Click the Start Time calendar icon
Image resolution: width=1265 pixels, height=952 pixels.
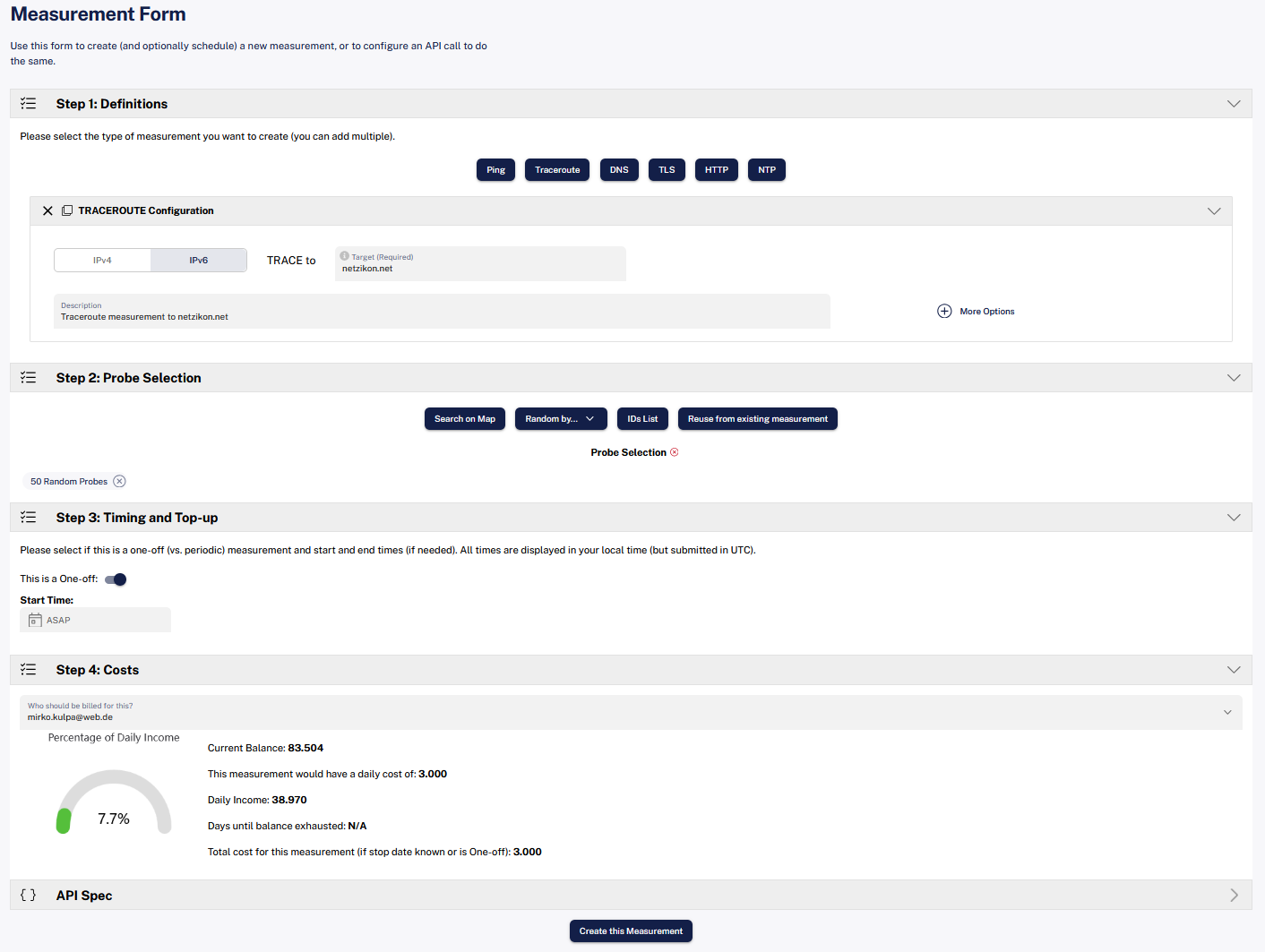[x=35, y=620]
